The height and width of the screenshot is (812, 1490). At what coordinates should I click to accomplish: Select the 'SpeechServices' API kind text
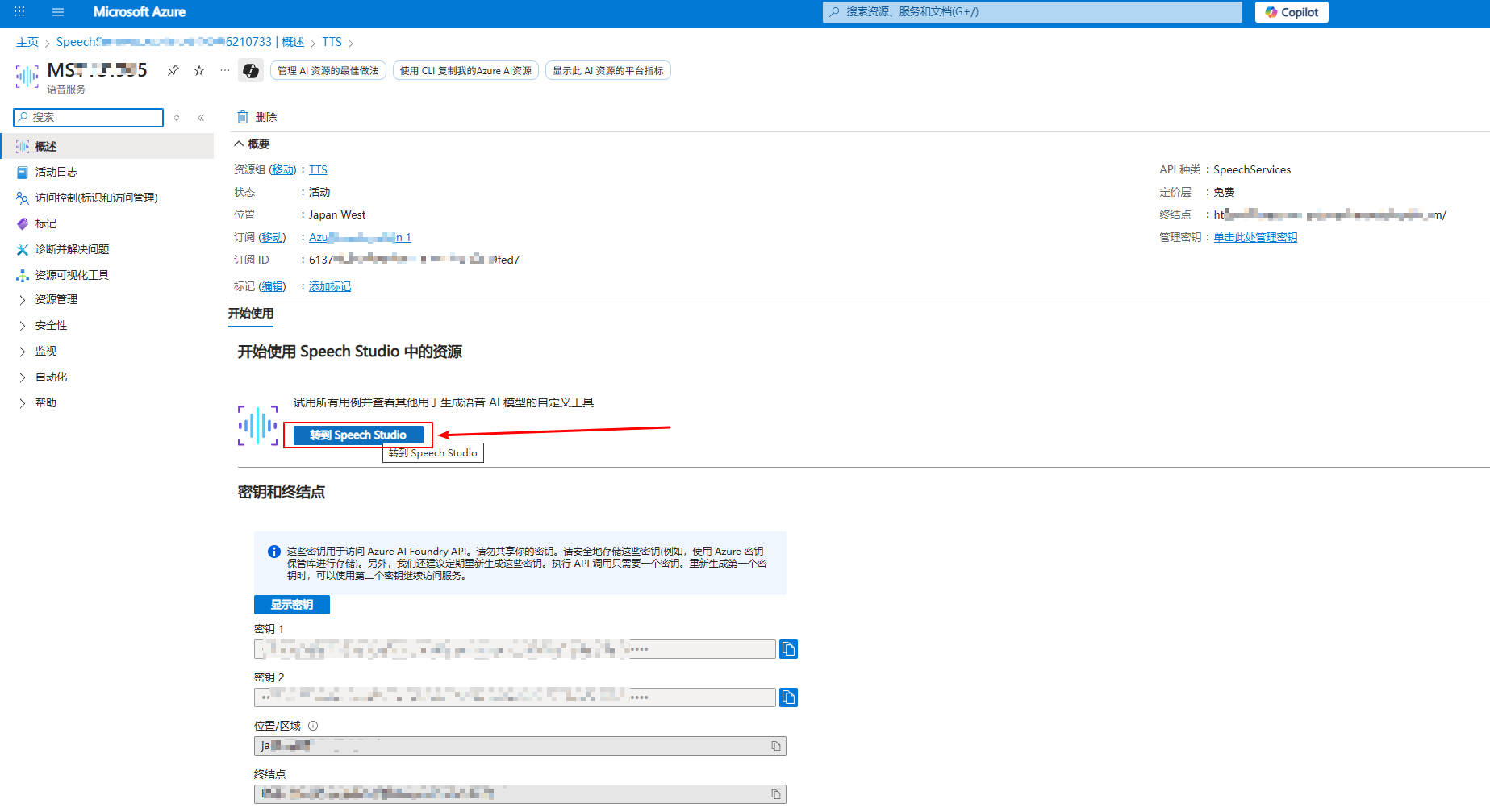1252,170
